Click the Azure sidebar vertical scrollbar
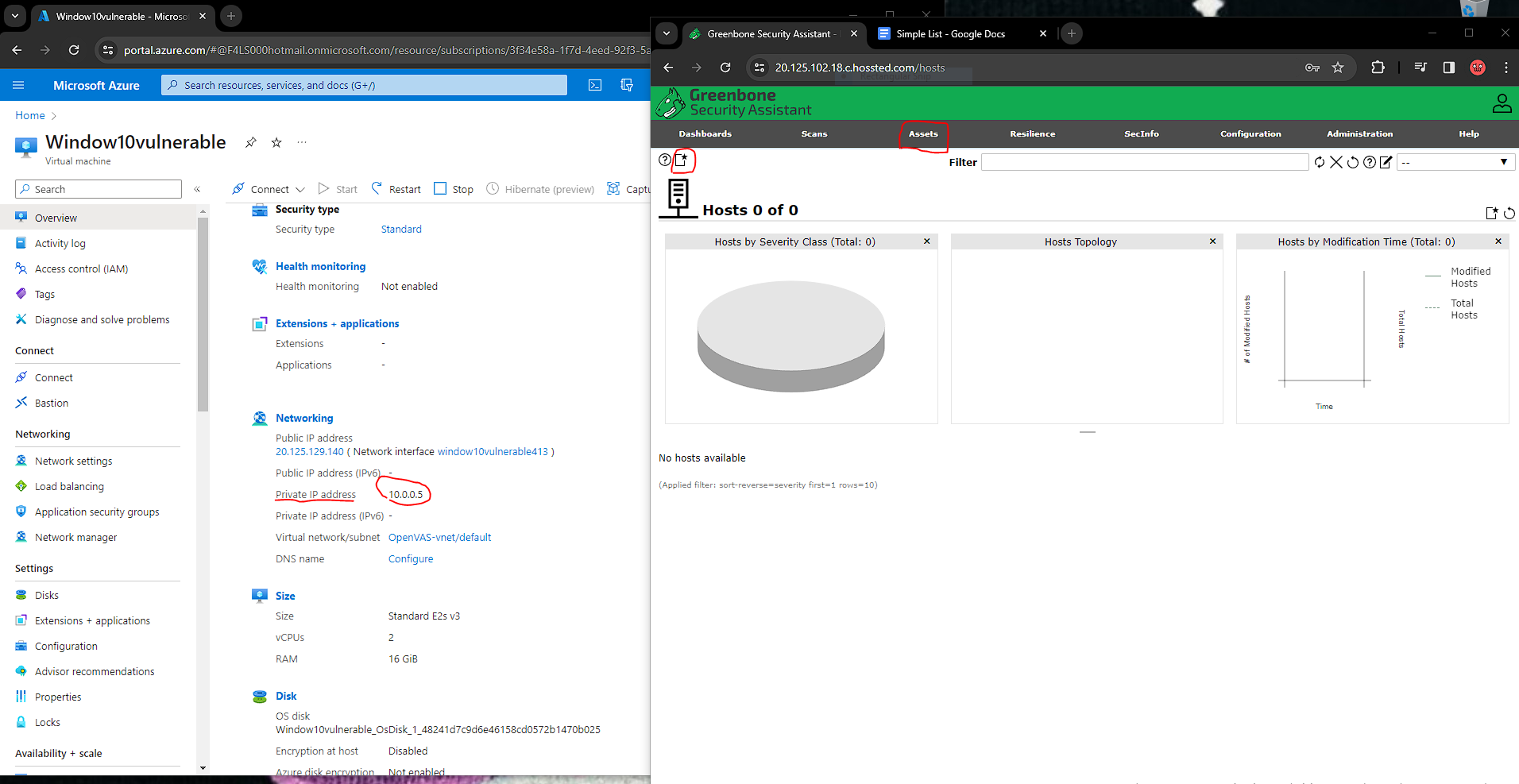Screen dimensions: 1519x784 click(203, 314)
